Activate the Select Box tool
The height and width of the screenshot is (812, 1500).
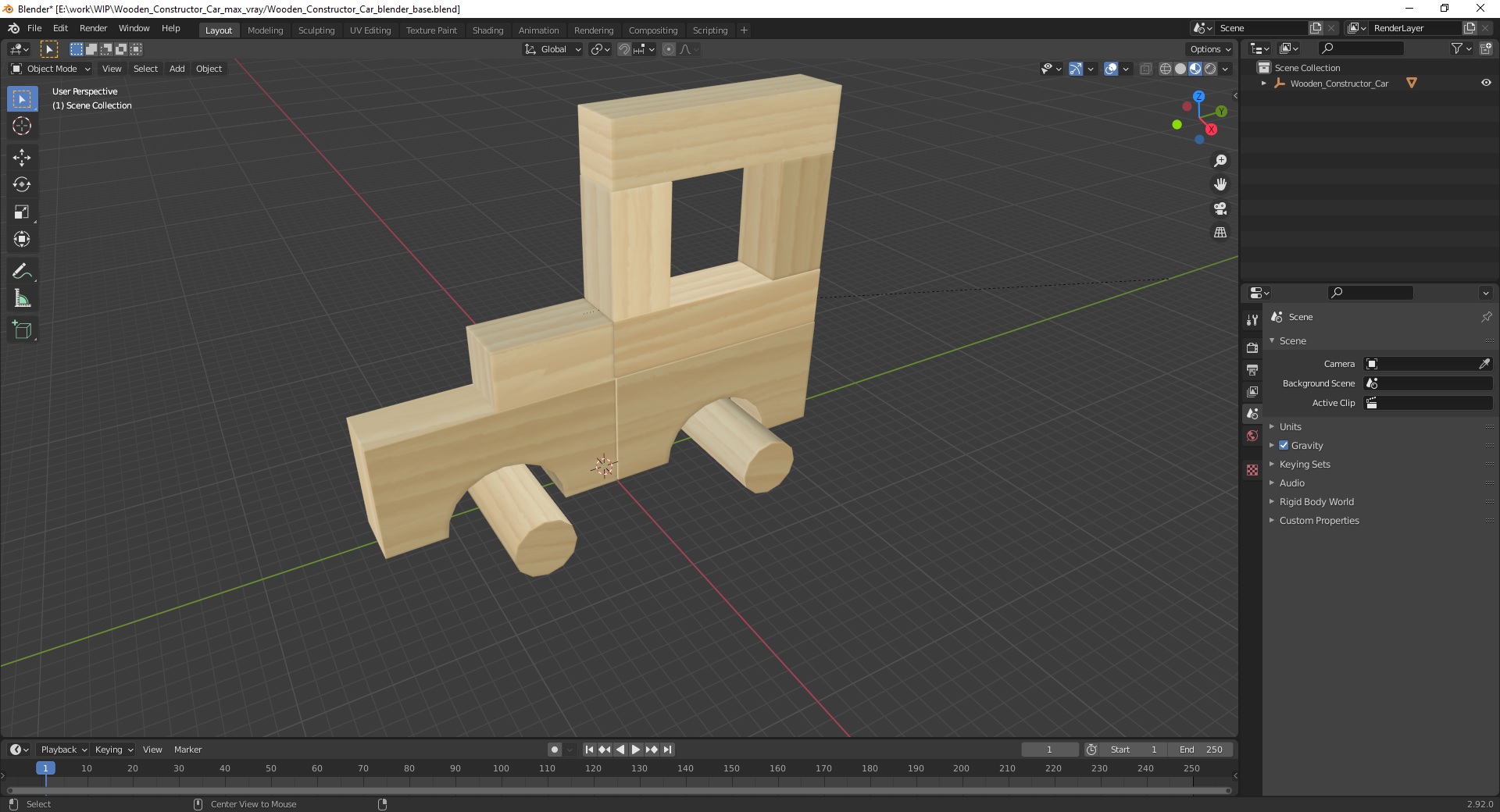pyautogui.click(x=22, y=99)
